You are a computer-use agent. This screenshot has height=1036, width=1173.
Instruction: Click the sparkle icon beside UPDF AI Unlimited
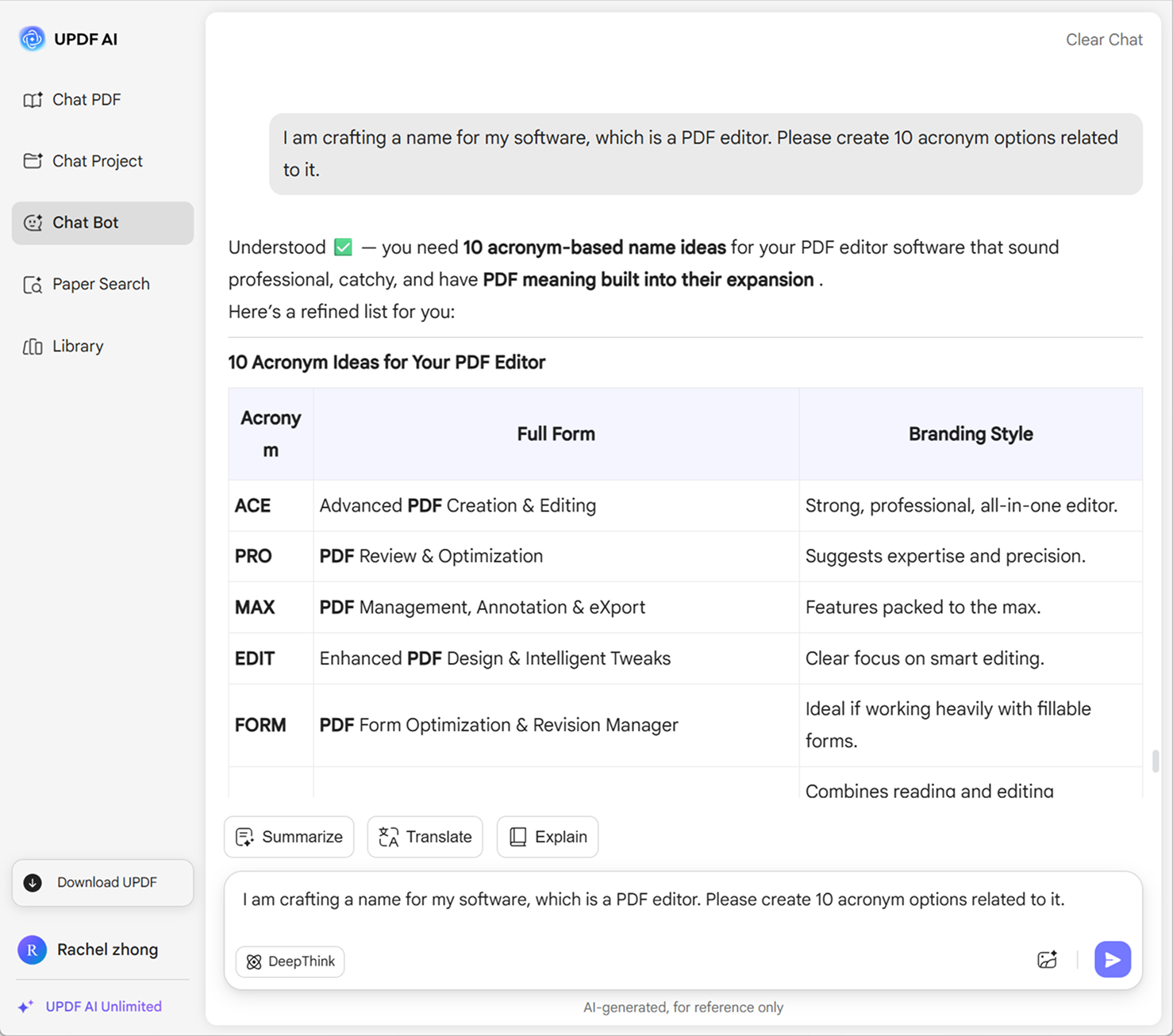point(25,1007)
